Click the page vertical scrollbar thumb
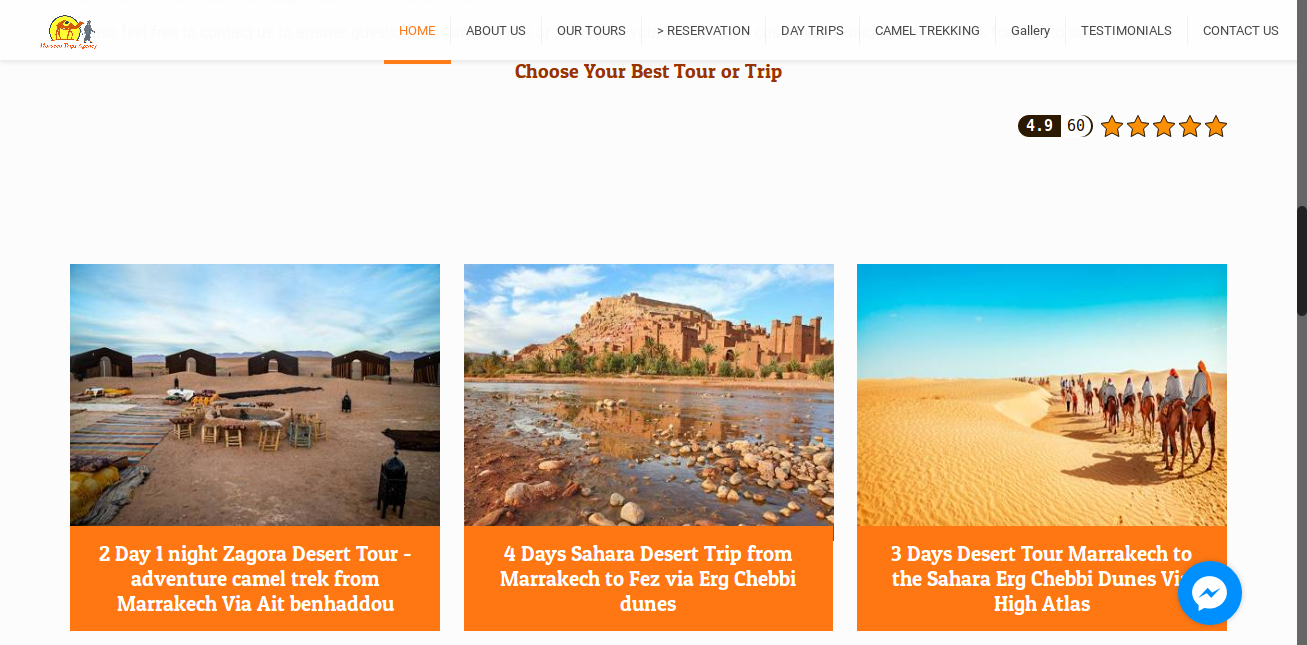Image resolution: width=1307 pixels, height=645 pixels. pos(1302,261)
